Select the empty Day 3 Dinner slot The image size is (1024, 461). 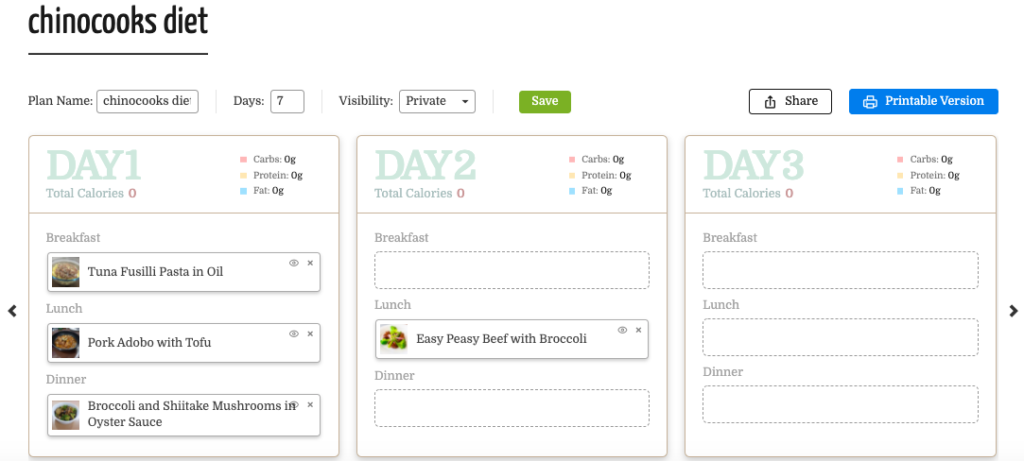(x=840, y=404)
